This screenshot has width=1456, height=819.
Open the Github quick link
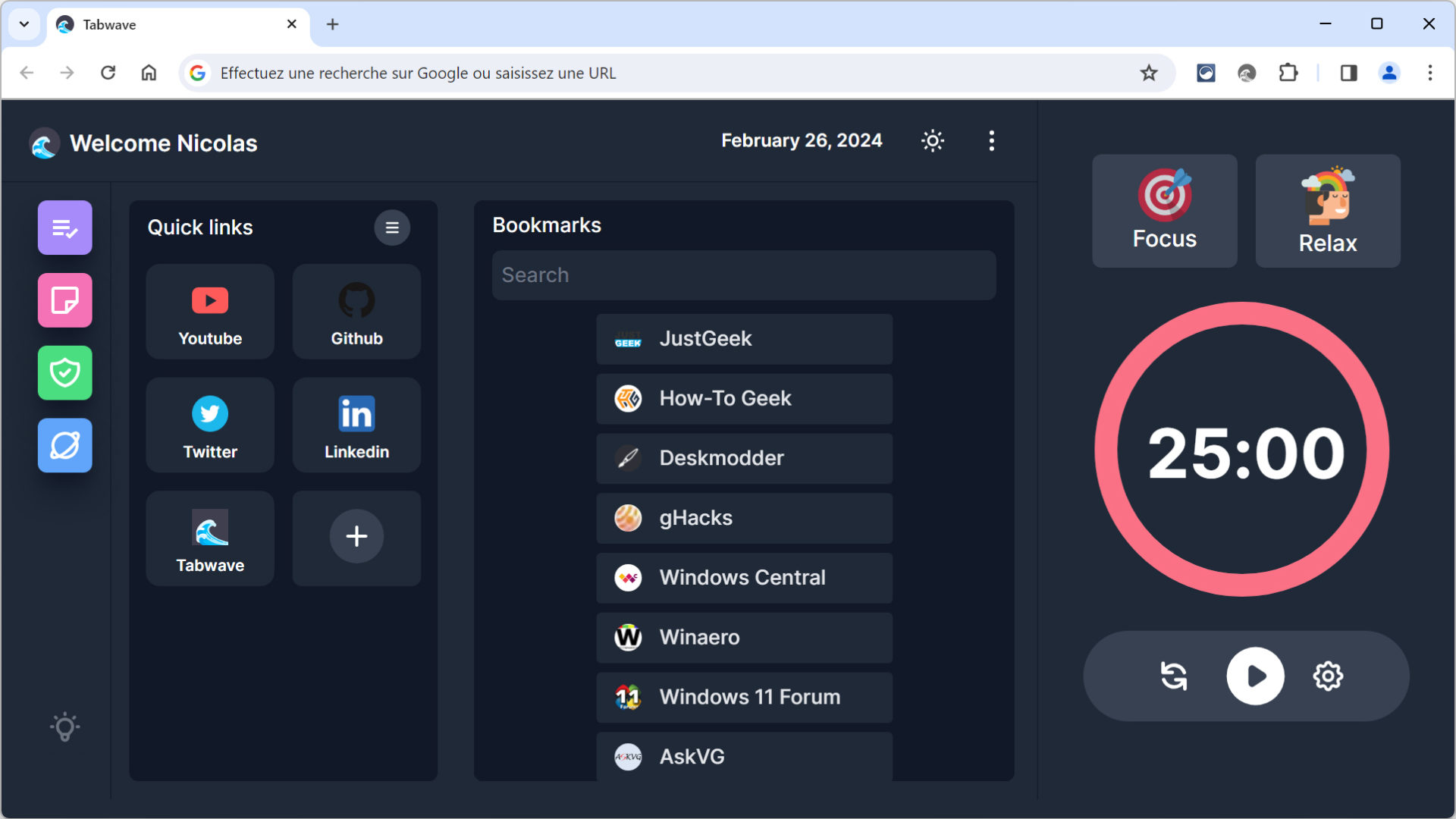pyautogui.click(x=356, y=312)
